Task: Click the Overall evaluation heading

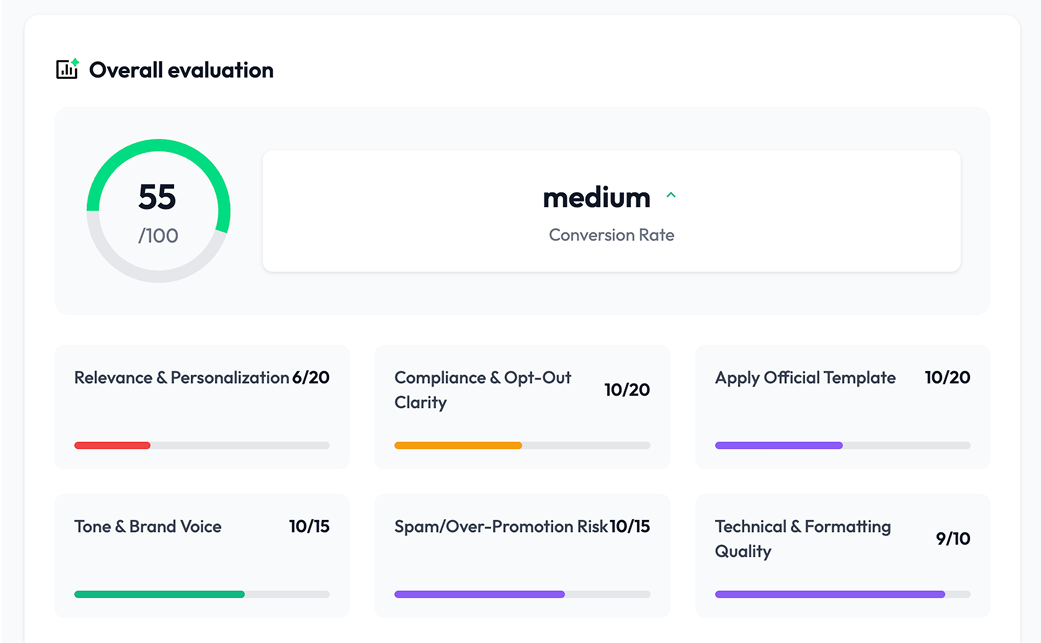Action: pos(181,70)
